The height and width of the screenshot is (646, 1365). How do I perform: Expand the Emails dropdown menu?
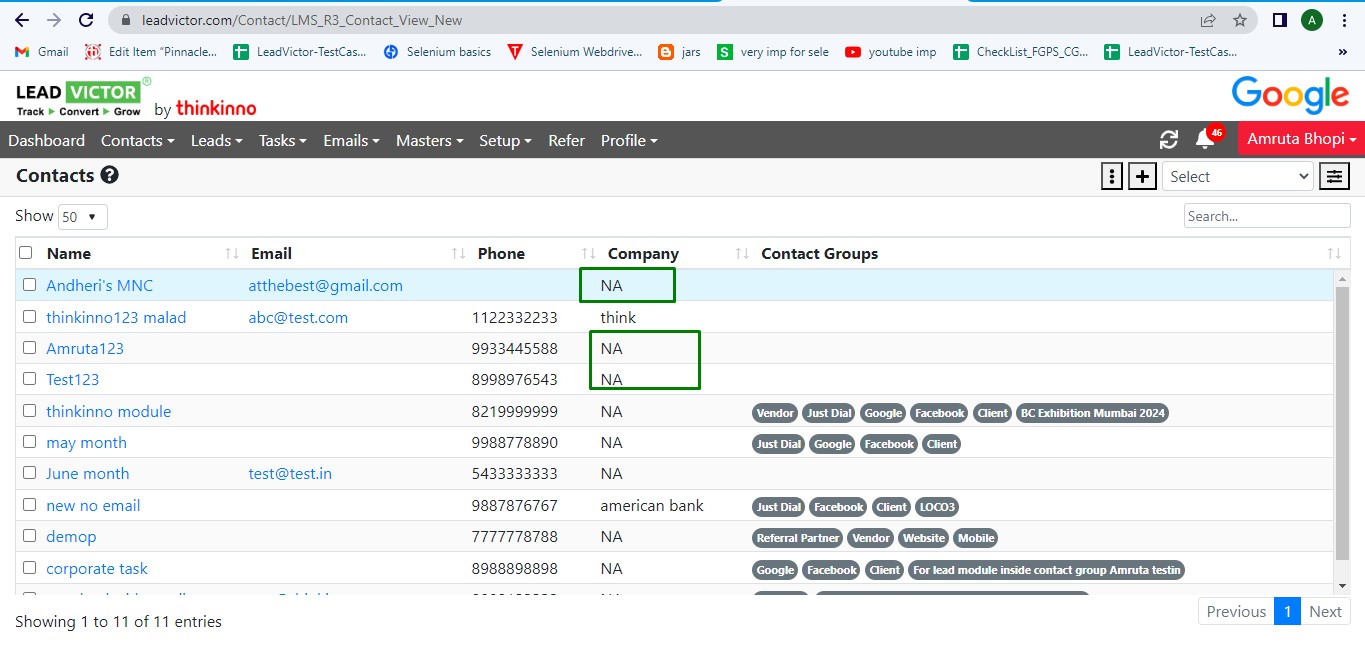click(351, 140)
